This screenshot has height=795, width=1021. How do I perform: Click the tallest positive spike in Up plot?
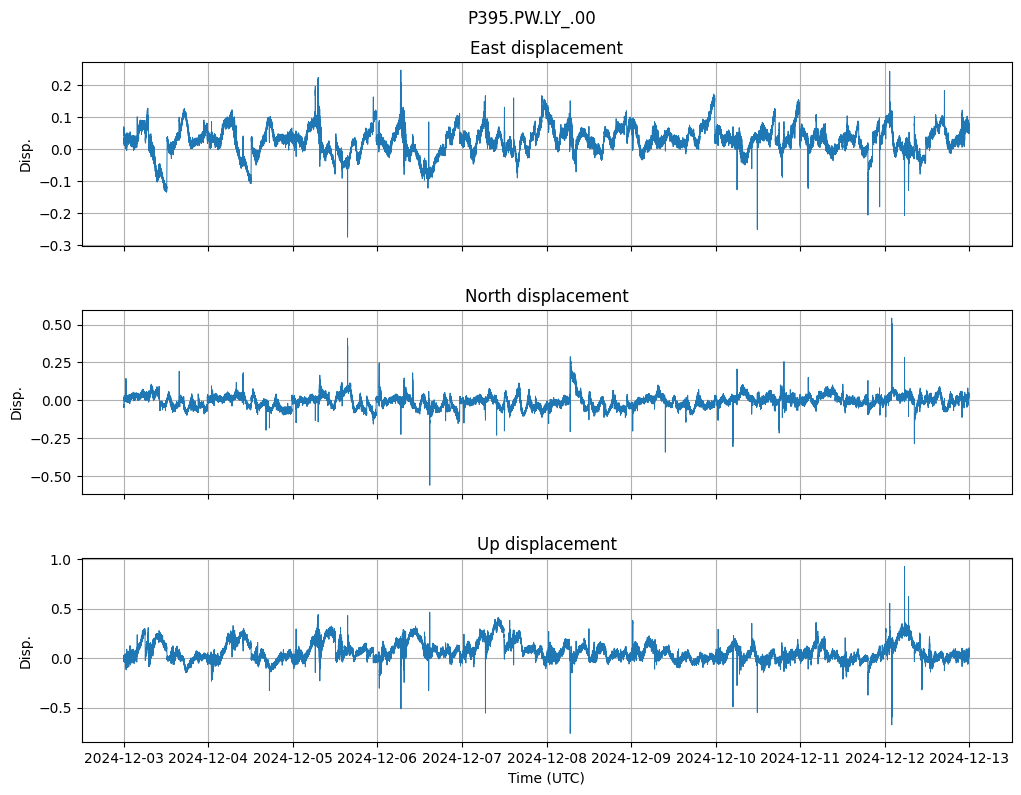pyautogui.click(x=904, y=568)
